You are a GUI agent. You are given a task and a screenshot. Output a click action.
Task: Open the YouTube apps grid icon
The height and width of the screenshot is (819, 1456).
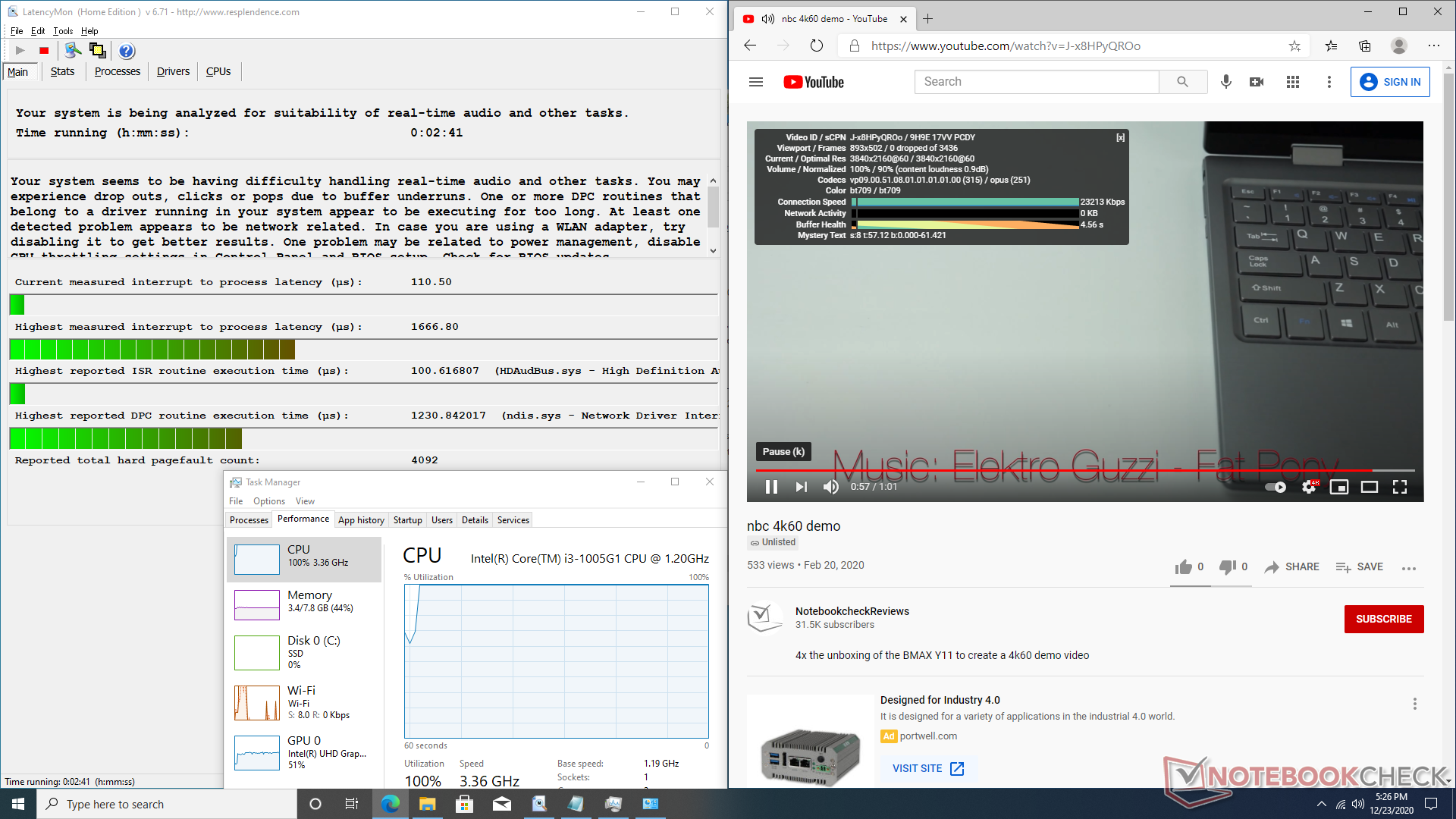pos(1293,82)
